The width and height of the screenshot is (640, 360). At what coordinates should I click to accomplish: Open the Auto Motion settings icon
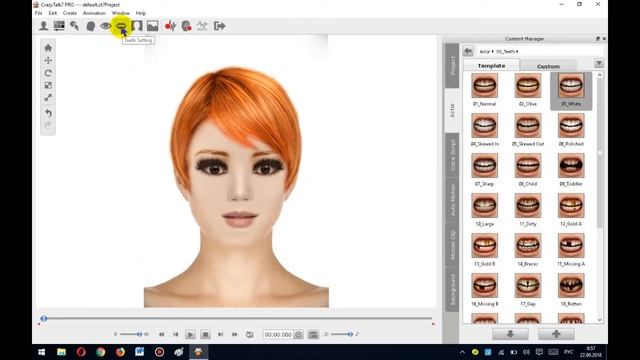click(x=202, y=26)
